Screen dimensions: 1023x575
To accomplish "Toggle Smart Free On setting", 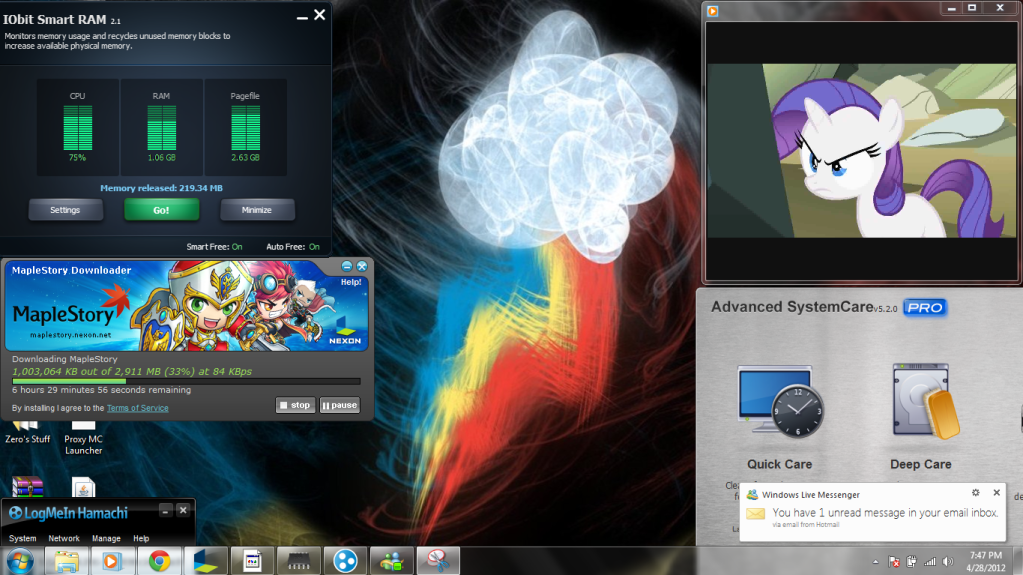I will pyautogui.click(x=237, y=247).
